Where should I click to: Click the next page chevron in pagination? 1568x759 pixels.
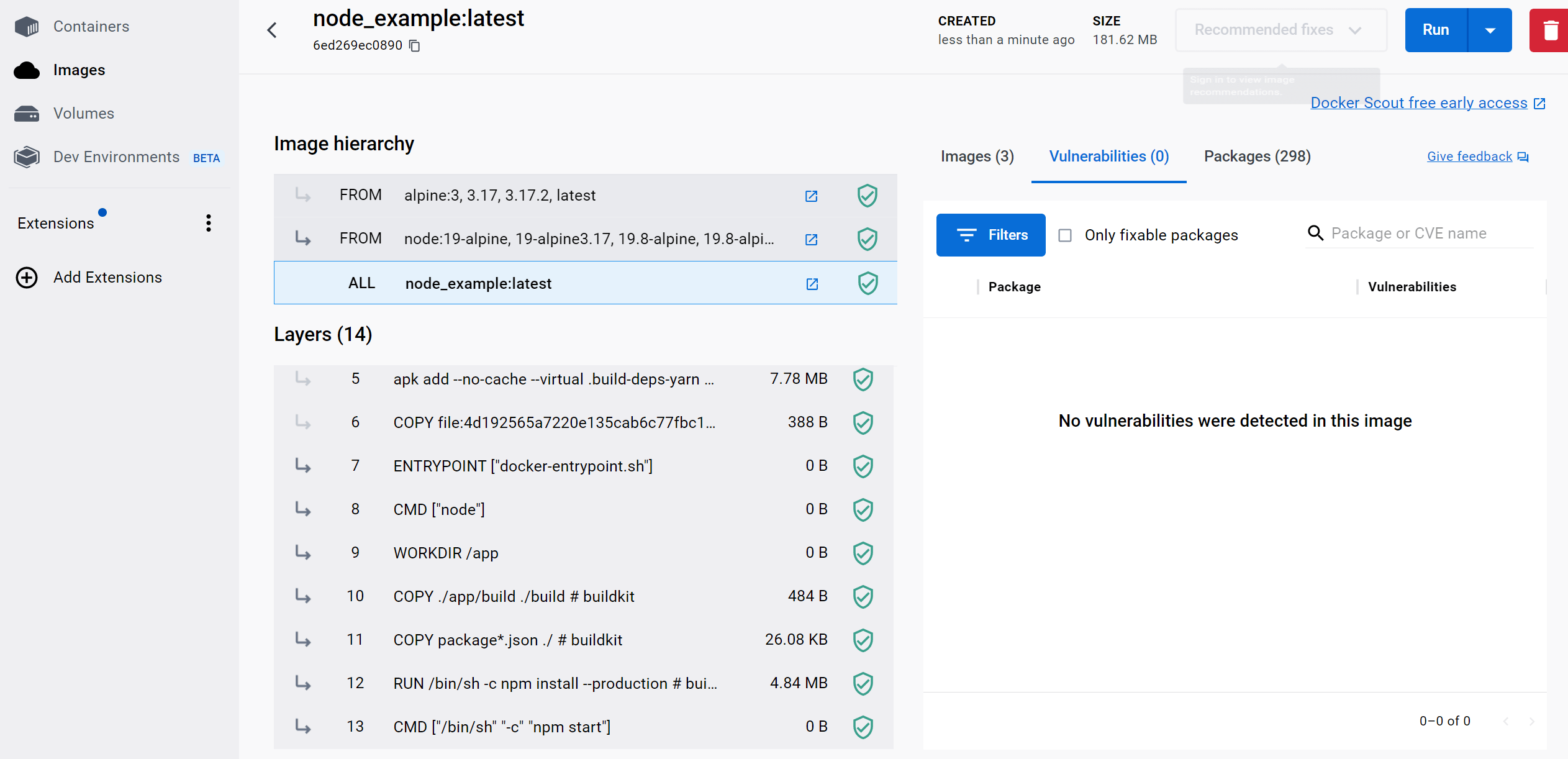point(1531,720)
